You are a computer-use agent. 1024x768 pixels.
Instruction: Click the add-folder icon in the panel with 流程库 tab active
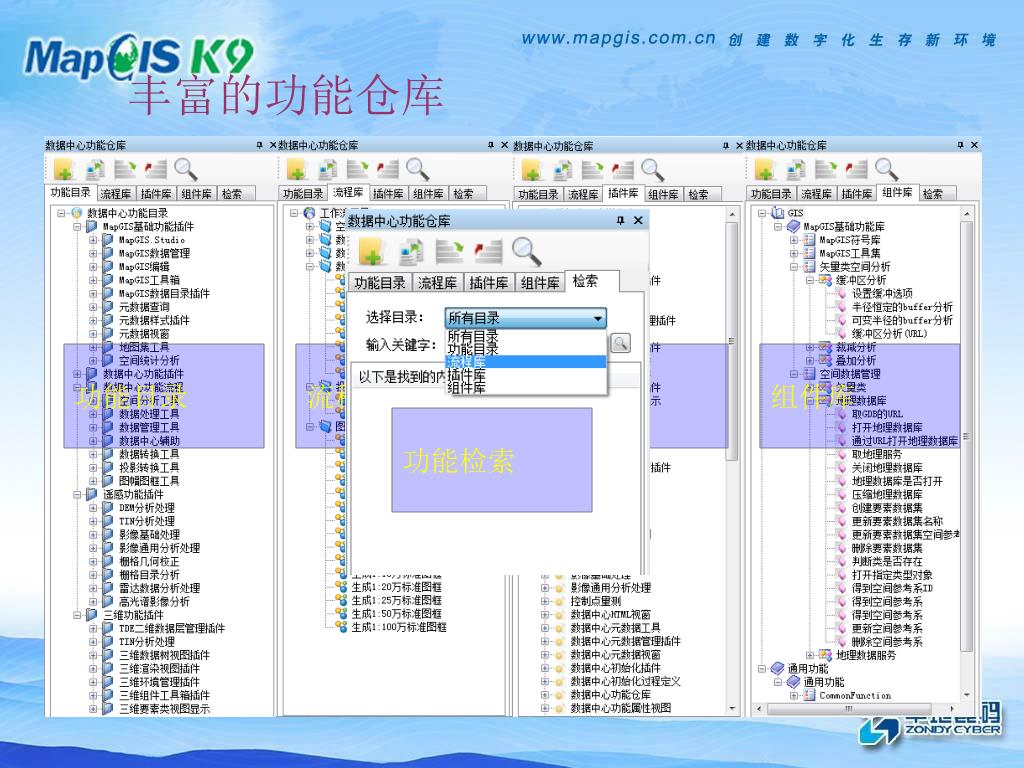[296, 170]
